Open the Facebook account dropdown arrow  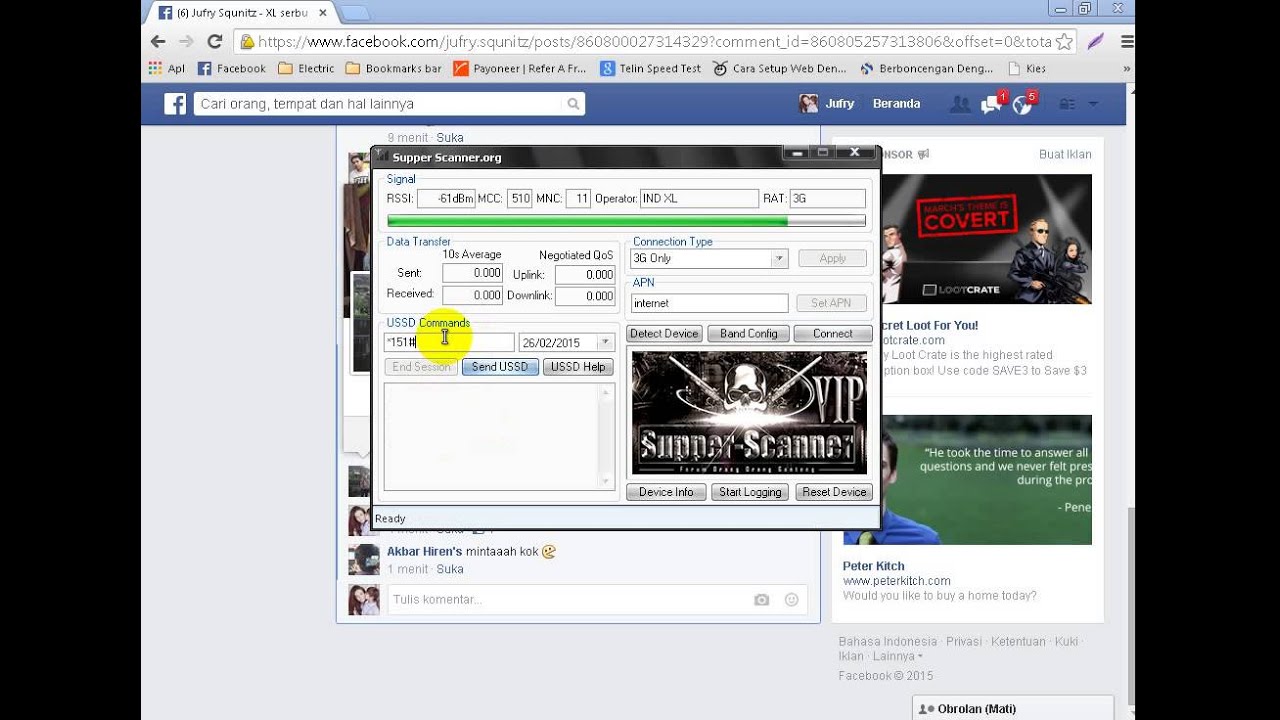pyautogui.click(x=1093, y=104)
